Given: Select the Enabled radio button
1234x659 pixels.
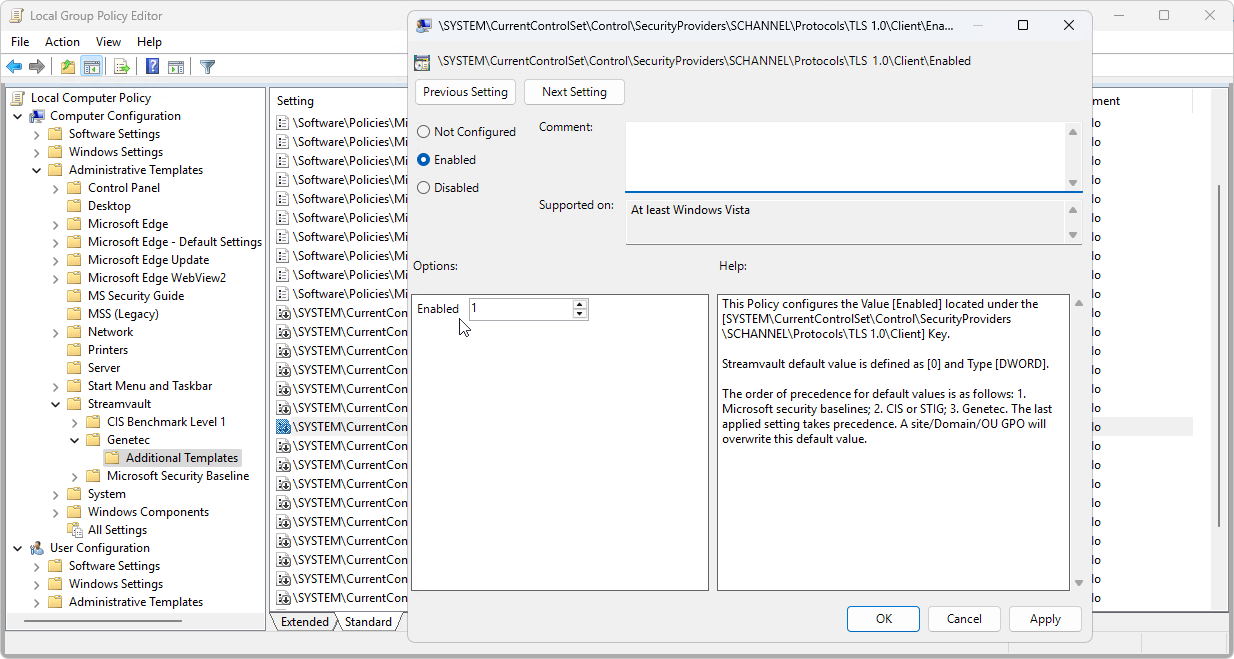Looking at the screenshot, I should [423, 159].
